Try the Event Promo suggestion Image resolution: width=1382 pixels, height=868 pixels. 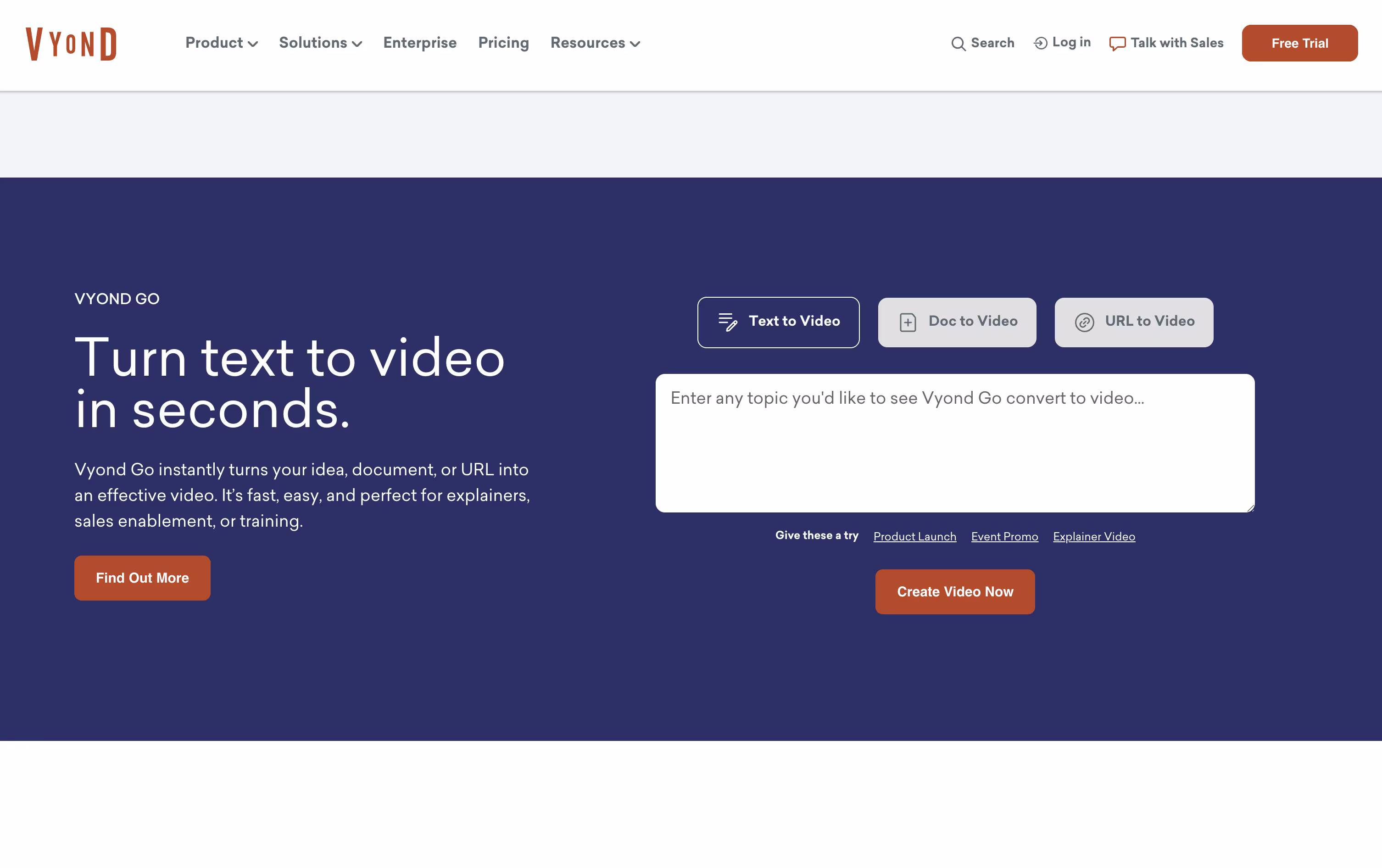click(x=1004, y=536)
